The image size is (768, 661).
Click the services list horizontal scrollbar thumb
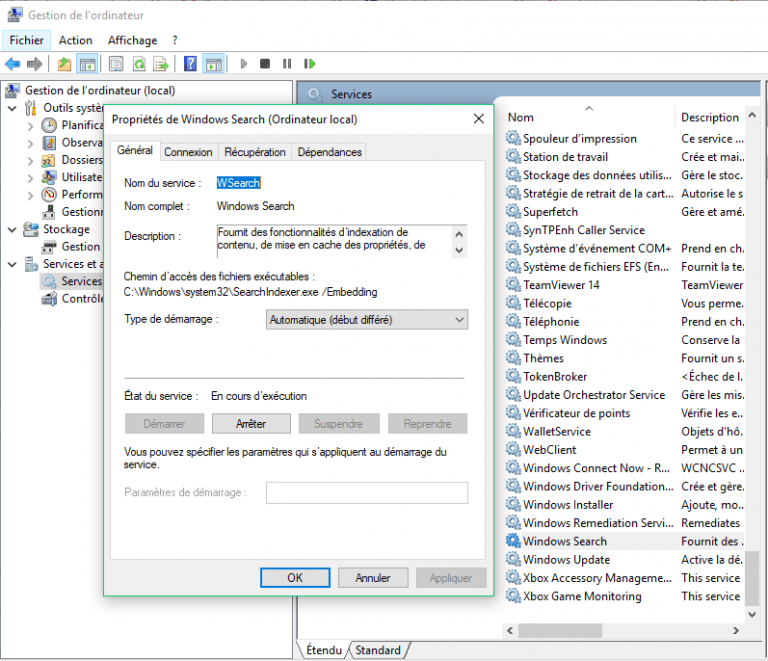point(560,630)
